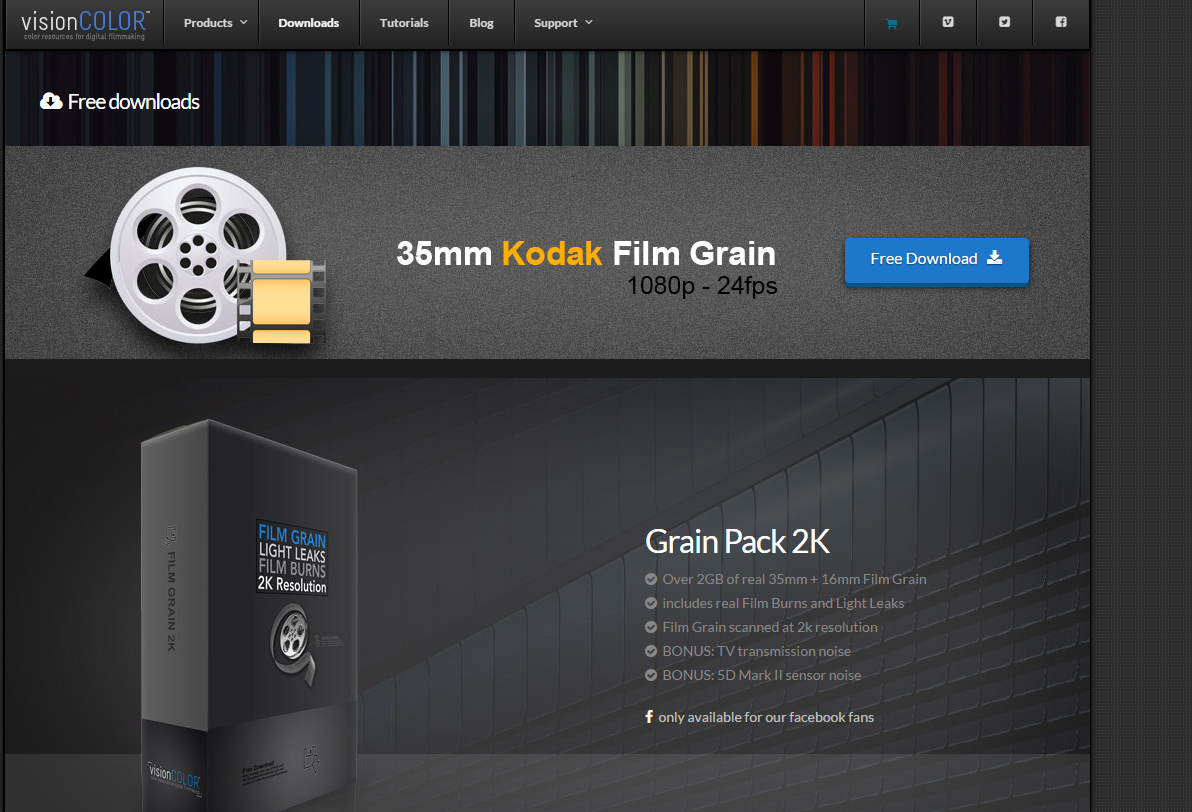Viewport: 1192px width, 812px height.
Task: Click the checkmark icon next to TV transmission noise
Action: [x=651, y=651]
